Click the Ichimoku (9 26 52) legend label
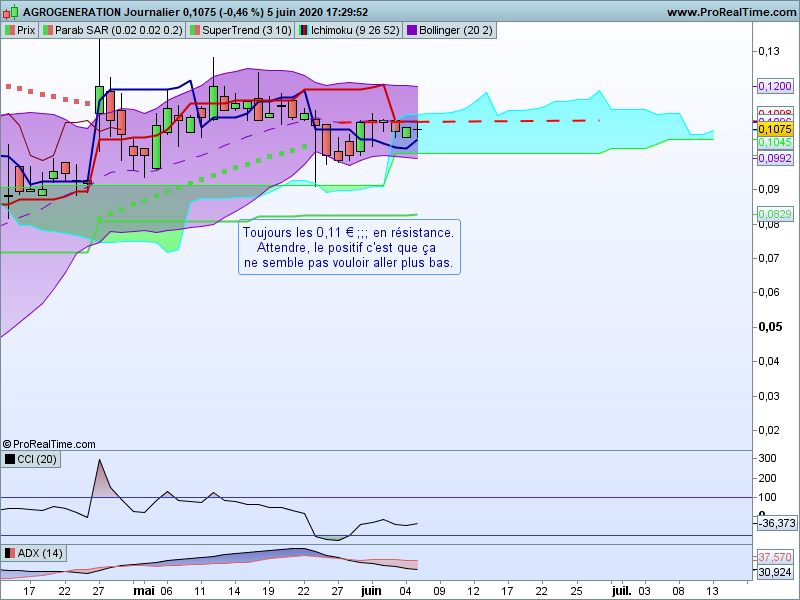Image resolution: width=800 pixels, height=600 pixels. 355,30
